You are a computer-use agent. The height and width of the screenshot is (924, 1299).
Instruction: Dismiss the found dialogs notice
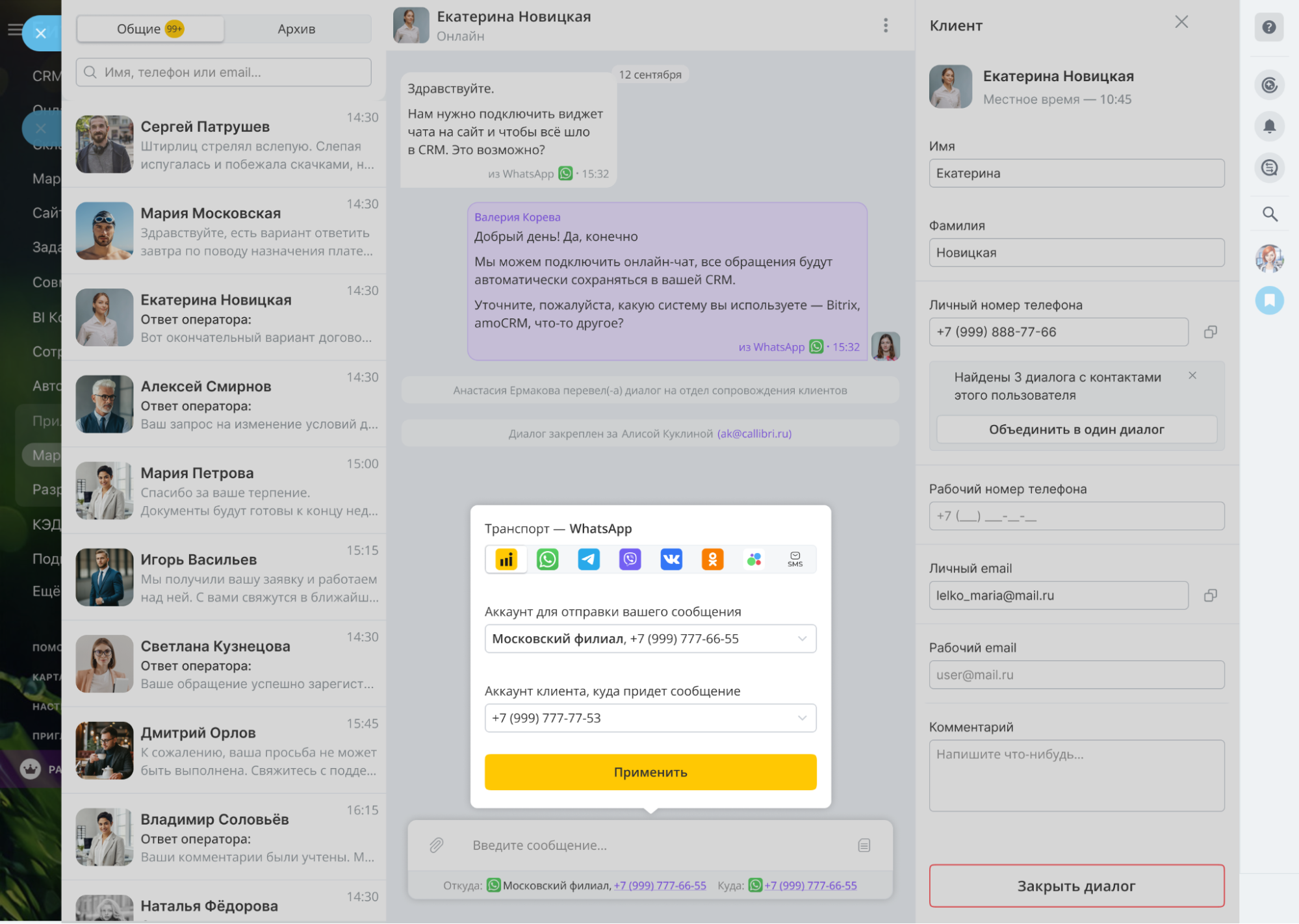[x=1192, y=376]
